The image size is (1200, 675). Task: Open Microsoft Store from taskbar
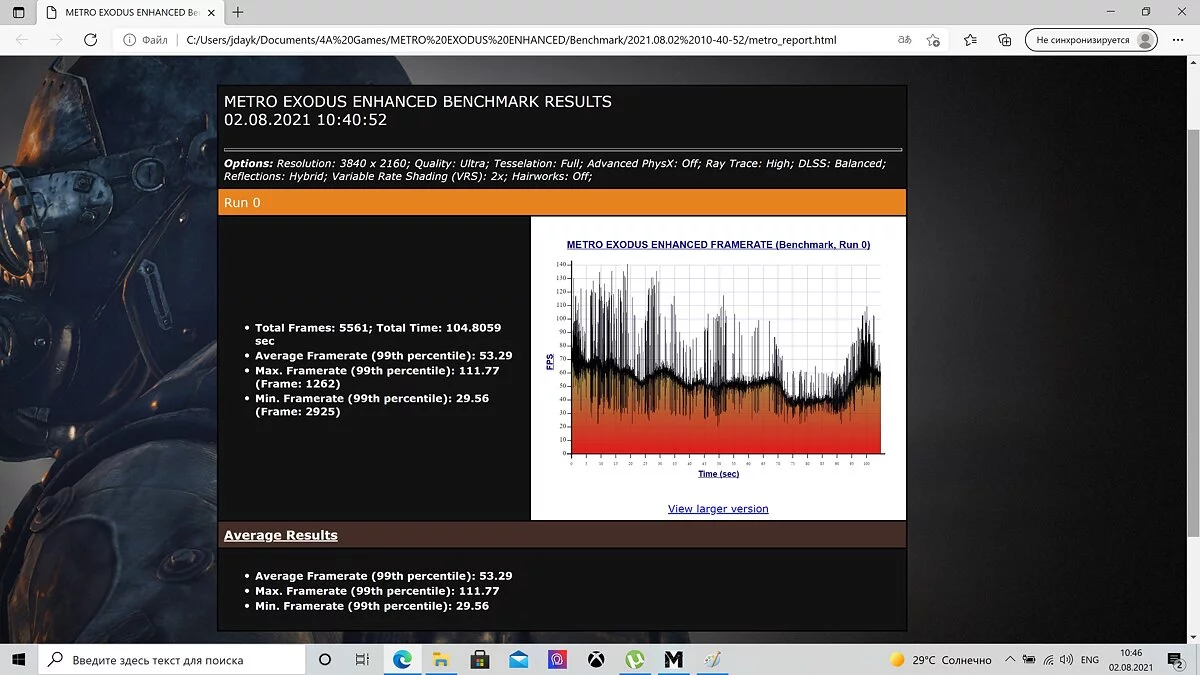[479, 660]
